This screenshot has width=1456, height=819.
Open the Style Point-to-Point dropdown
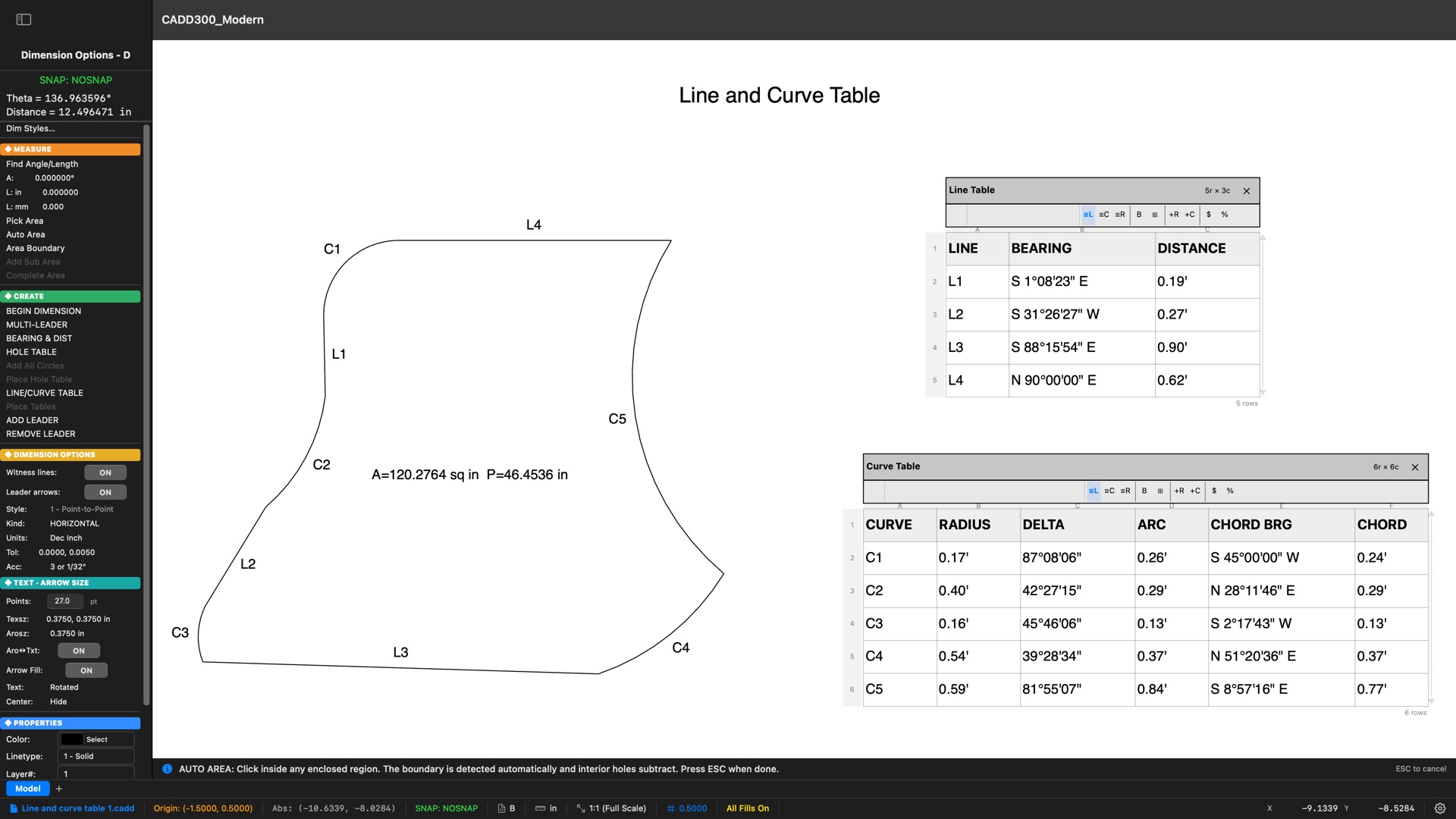[82, 510]
